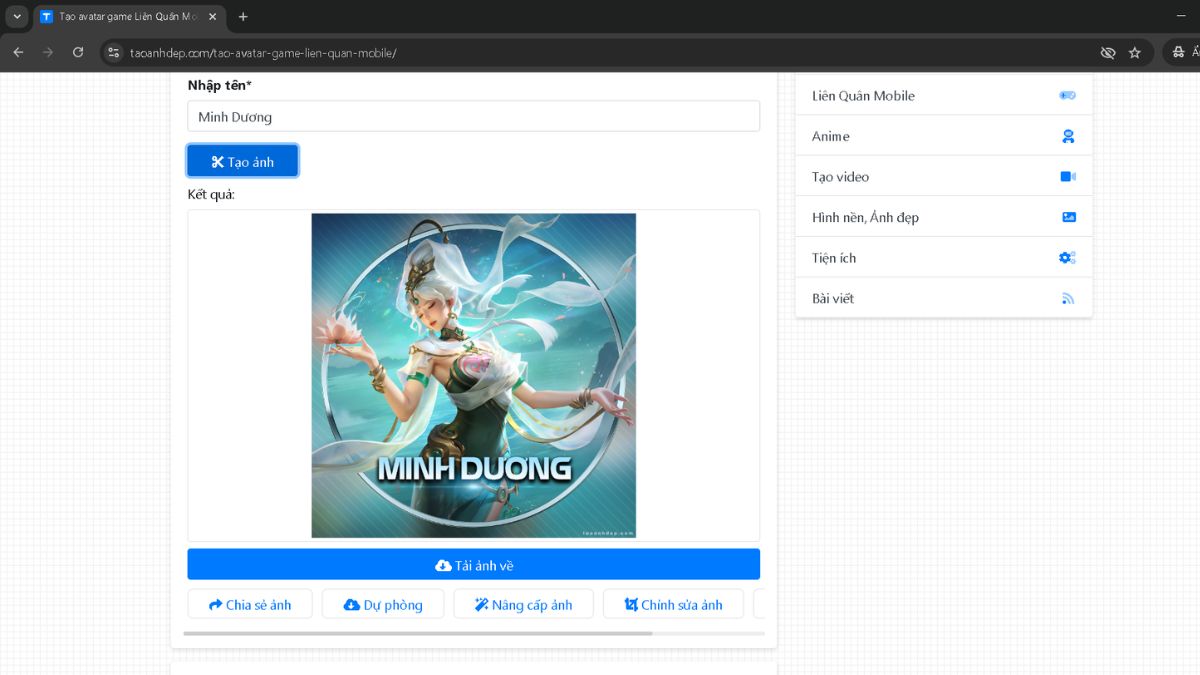Image resolution: width=1200 pixels, height=675 pixels.
Task: Click the Anime character icon
Action: click(x=1068, y=136)
